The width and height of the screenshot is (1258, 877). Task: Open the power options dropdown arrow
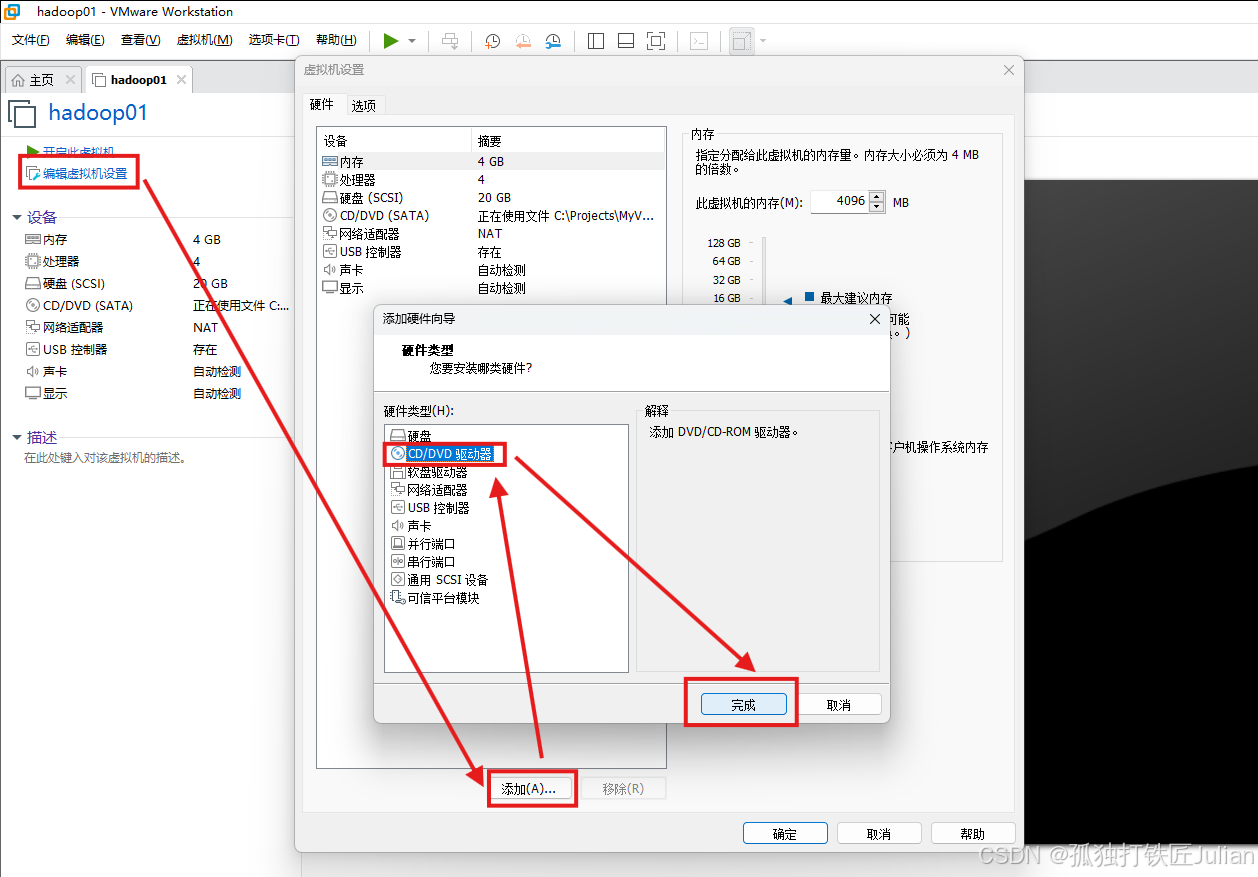pos(412,41)
